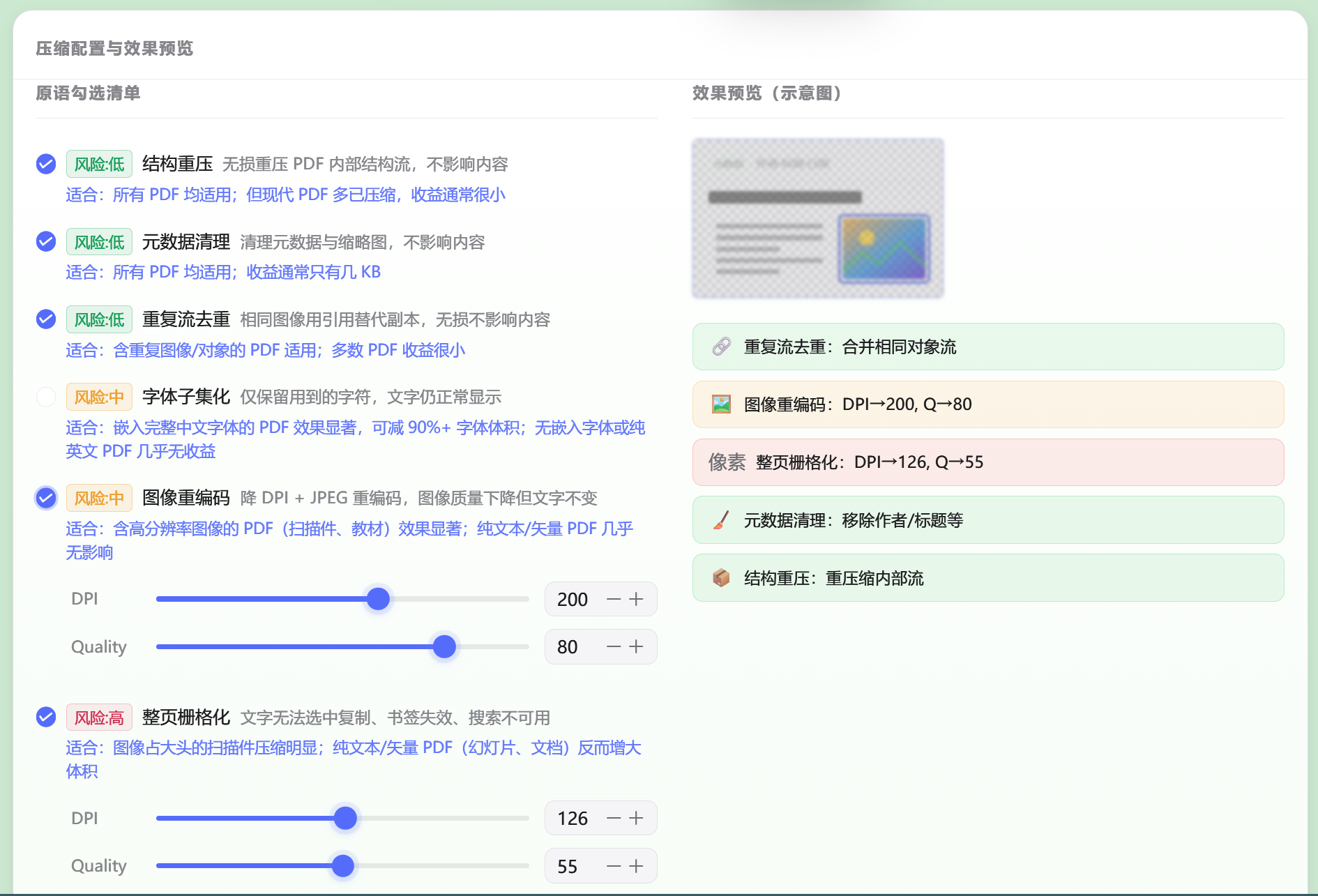The height and width of the screenshot is (896, 1318).
Task: Select the 元数据清理：移除作者/标题等 card
Action: [988, 520]
